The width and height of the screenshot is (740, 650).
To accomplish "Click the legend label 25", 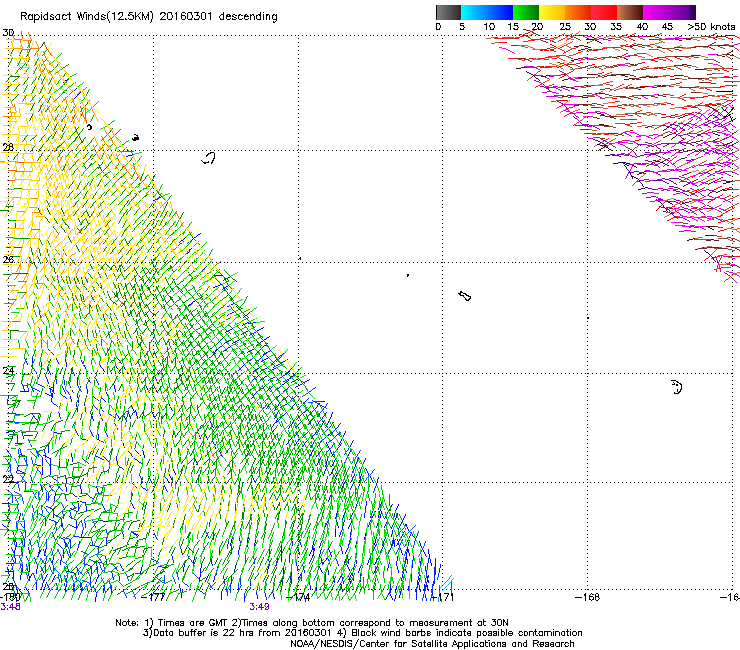I will 565,27.
